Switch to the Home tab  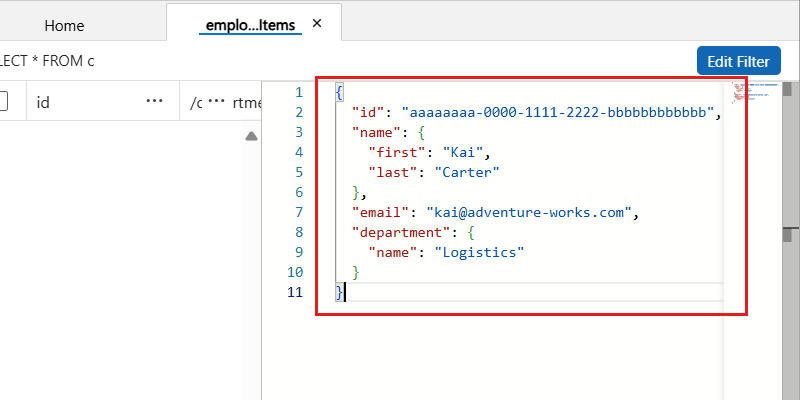[x=64, y=26]
